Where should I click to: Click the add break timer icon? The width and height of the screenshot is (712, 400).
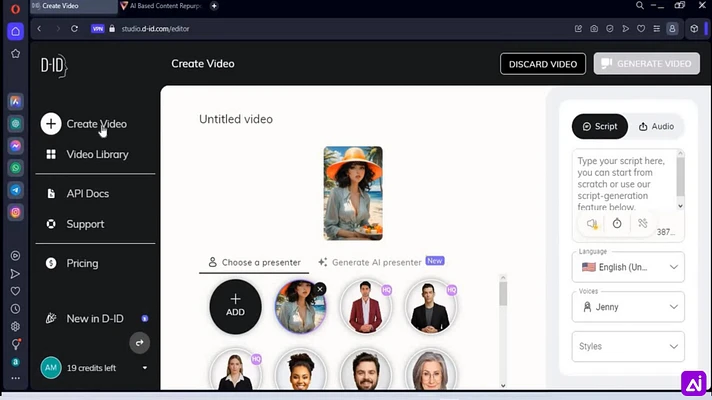pos(617,223)
